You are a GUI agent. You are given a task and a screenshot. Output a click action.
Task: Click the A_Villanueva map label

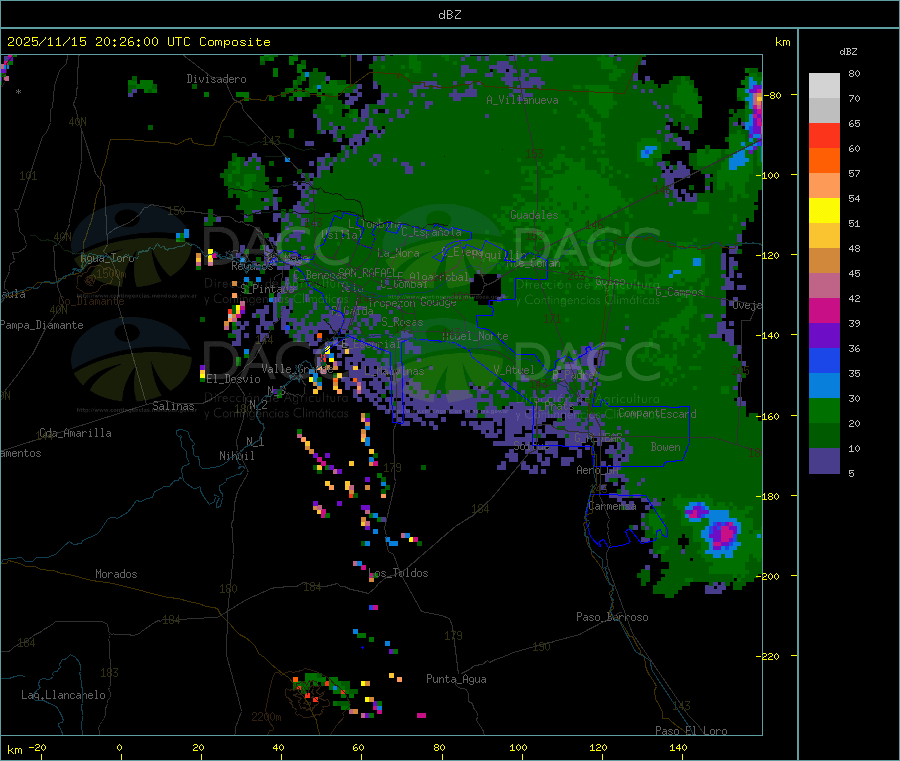point(522,100)
